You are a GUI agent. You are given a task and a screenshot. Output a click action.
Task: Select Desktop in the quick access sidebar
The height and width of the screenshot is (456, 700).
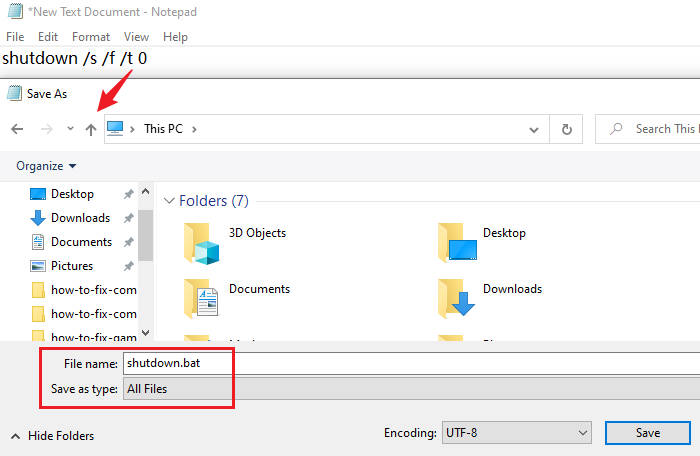pyautogui.click(x=72, y=194)
